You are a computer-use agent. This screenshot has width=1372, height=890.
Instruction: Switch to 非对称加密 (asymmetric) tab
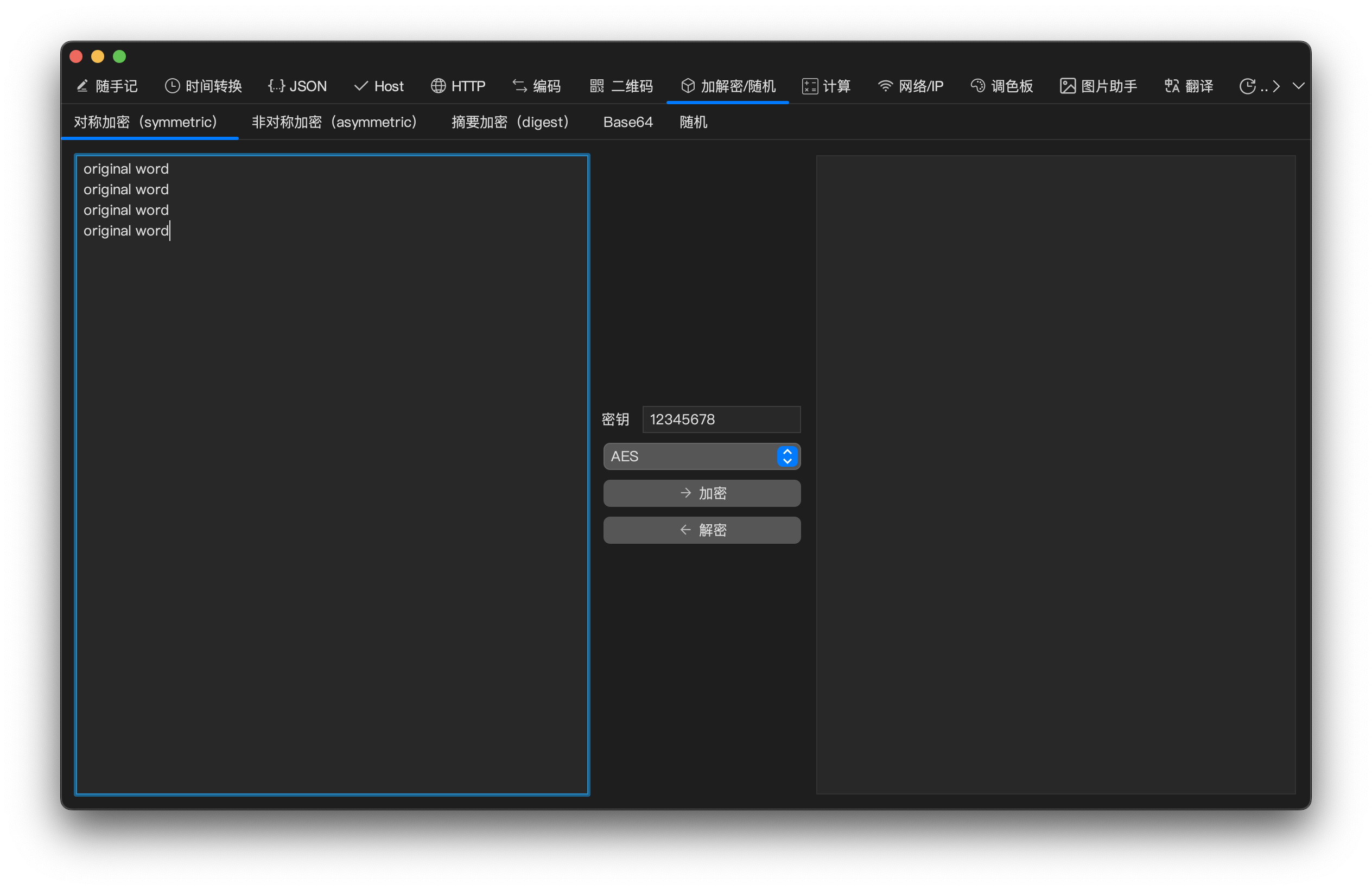point(334,122)
